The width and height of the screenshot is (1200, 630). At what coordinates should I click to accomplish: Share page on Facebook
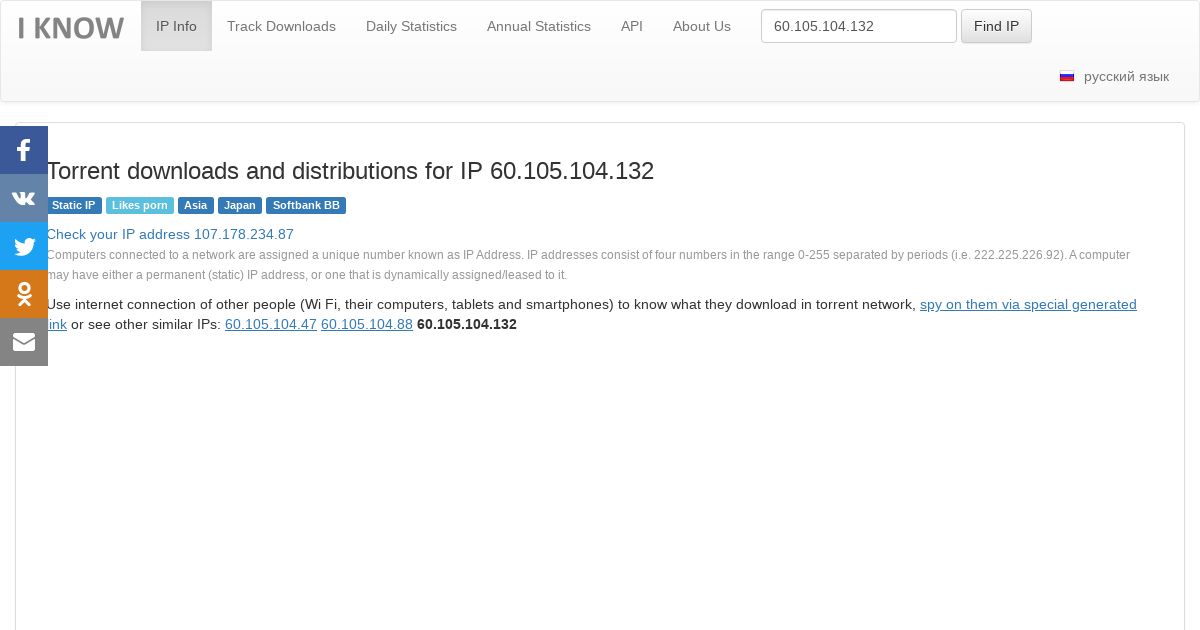[24, 150]
